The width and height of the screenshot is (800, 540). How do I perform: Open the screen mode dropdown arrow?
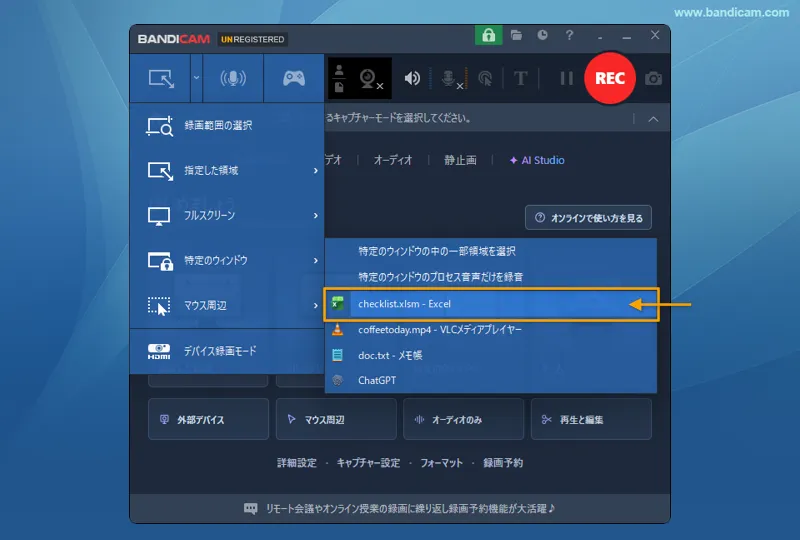[196, 78]
